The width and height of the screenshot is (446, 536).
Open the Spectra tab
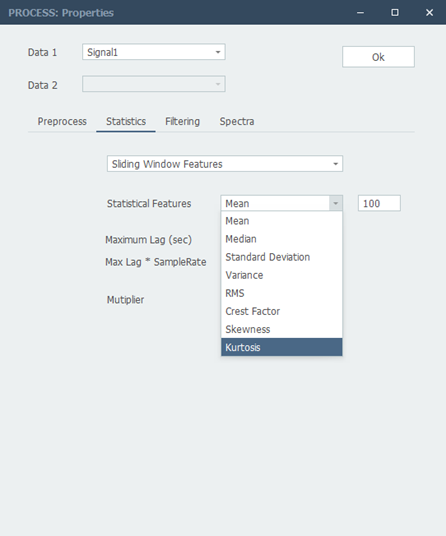pos(237,121)
